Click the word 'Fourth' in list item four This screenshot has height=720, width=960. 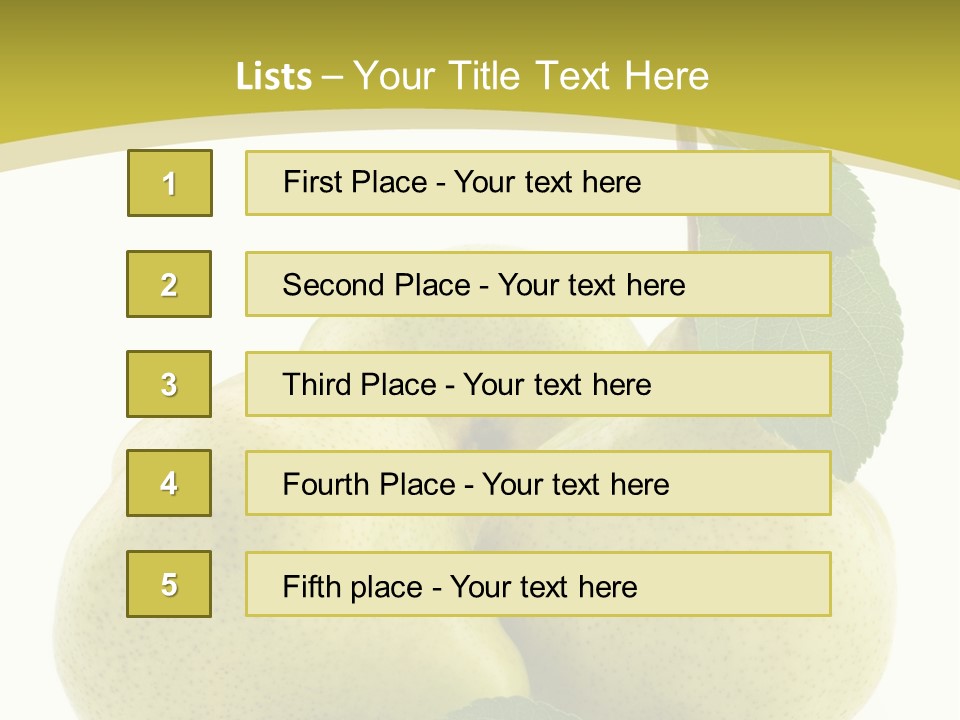click(325, 484)
